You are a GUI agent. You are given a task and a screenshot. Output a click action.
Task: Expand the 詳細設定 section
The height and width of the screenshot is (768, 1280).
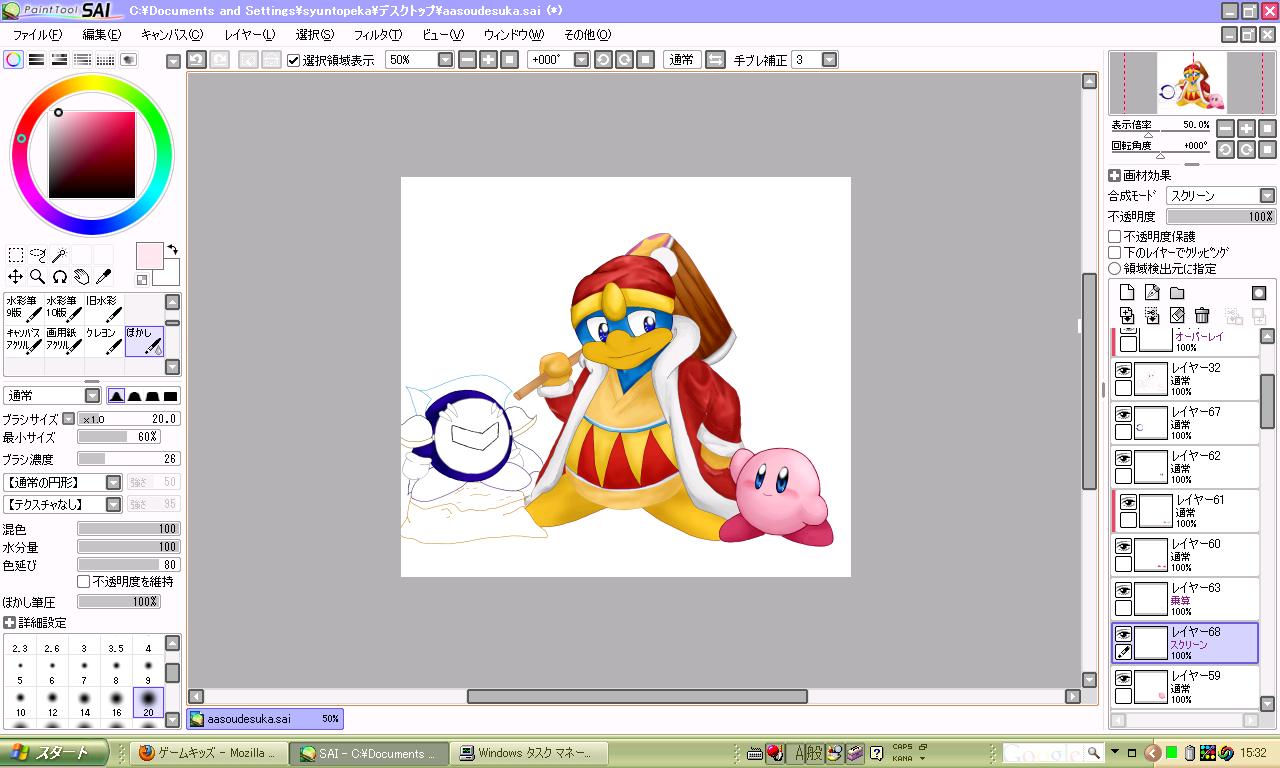coord(9,623)
